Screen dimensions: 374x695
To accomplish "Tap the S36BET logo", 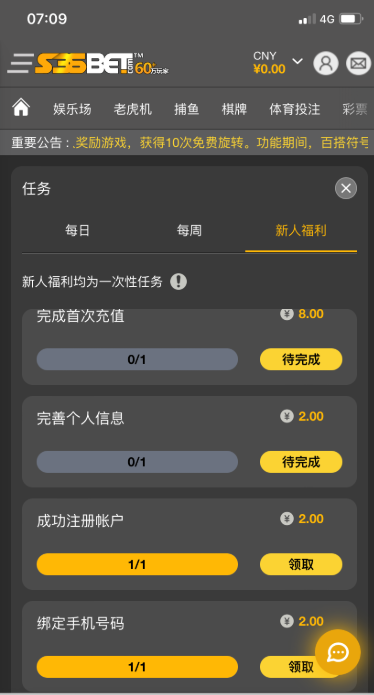I will pyautogui.click(x=102, y=64).
